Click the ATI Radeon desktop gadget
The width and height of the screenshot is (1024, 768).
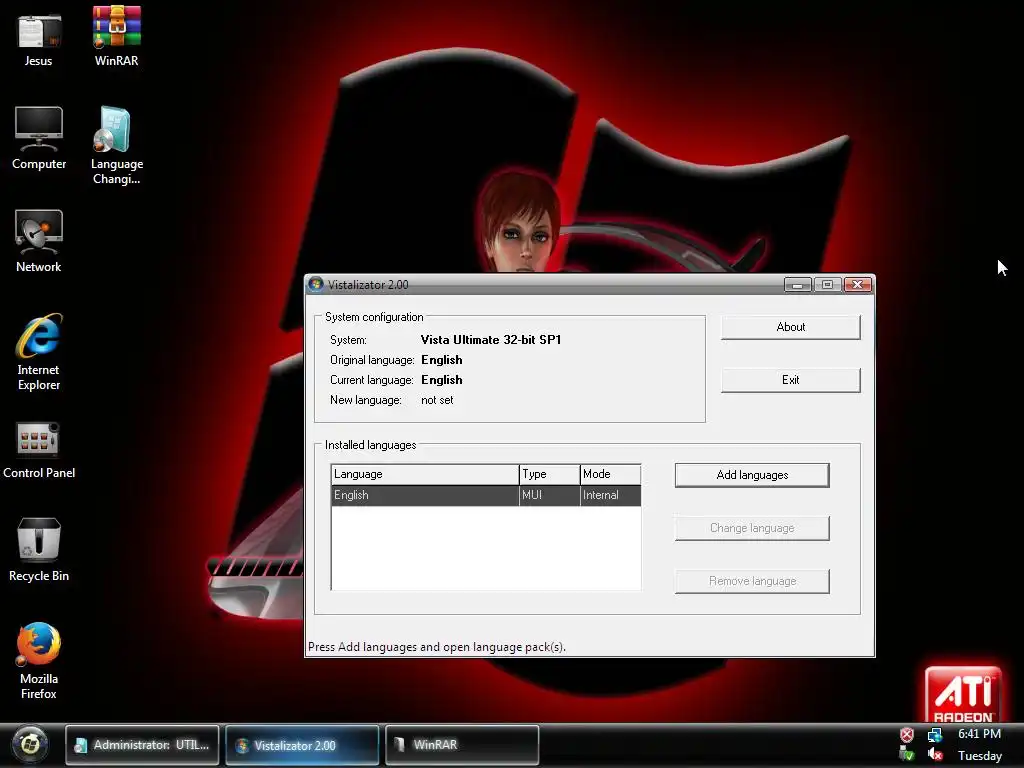963,694
